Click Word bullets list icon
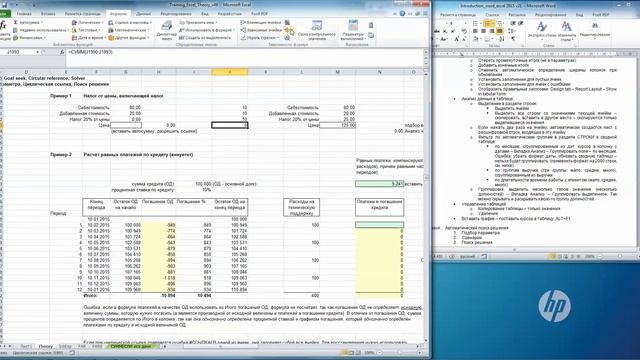 pos(476,24)
